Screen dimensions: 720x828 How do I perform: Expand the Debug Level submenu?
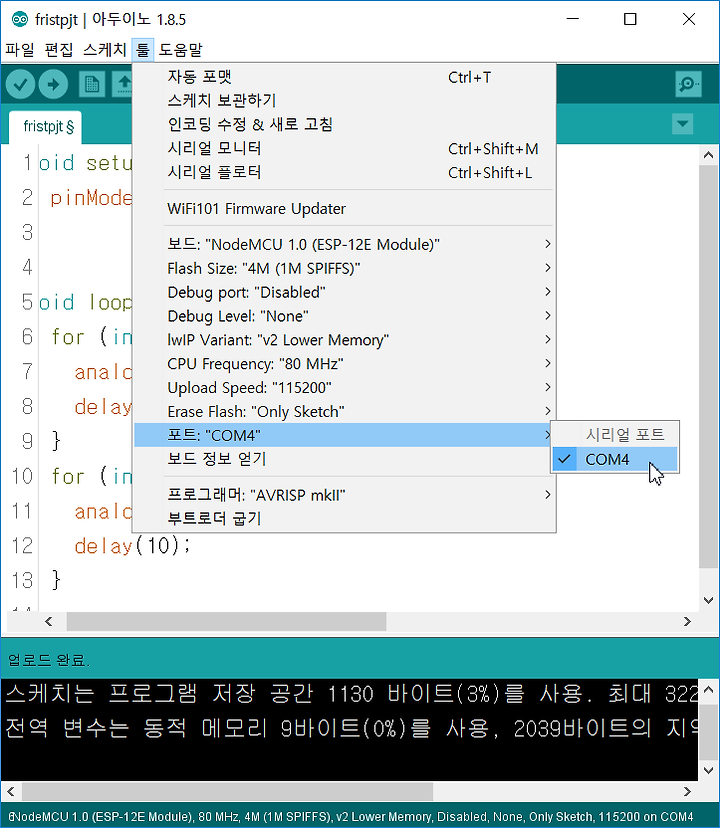(x=344, y=316)
